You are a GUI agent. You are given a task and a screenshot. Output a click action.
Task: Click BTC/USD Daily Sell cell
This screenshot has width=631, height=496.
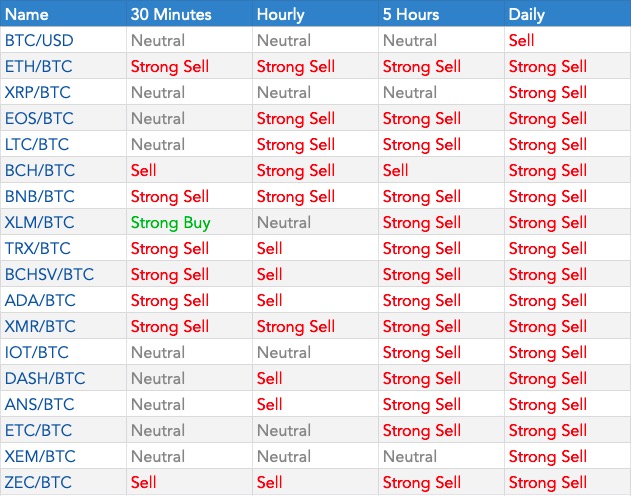[x=521, y=41]
